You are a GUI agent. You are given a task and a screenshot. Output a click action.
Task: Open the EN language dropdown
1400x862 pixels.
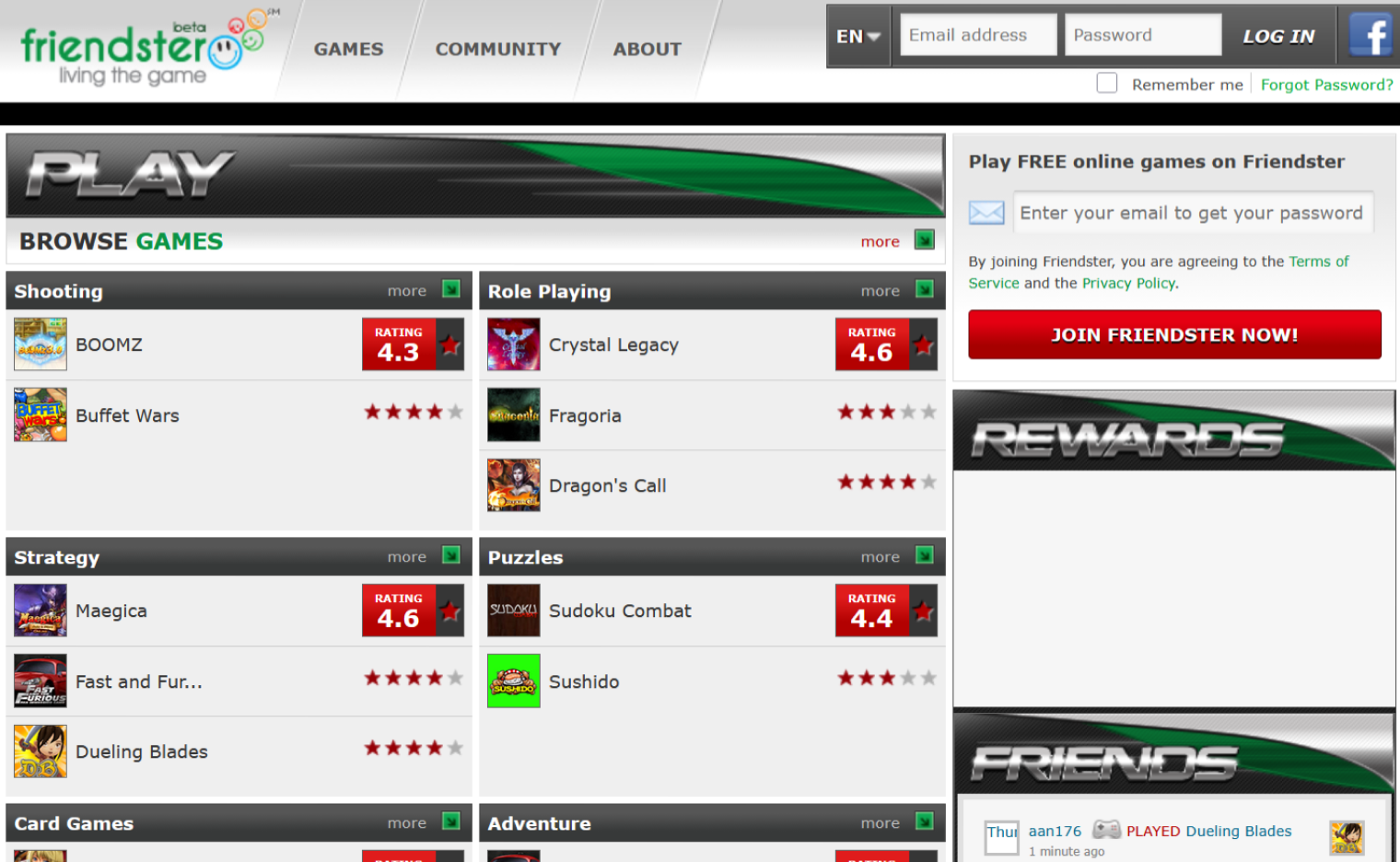pyautogui.click(x=858, y=36)
